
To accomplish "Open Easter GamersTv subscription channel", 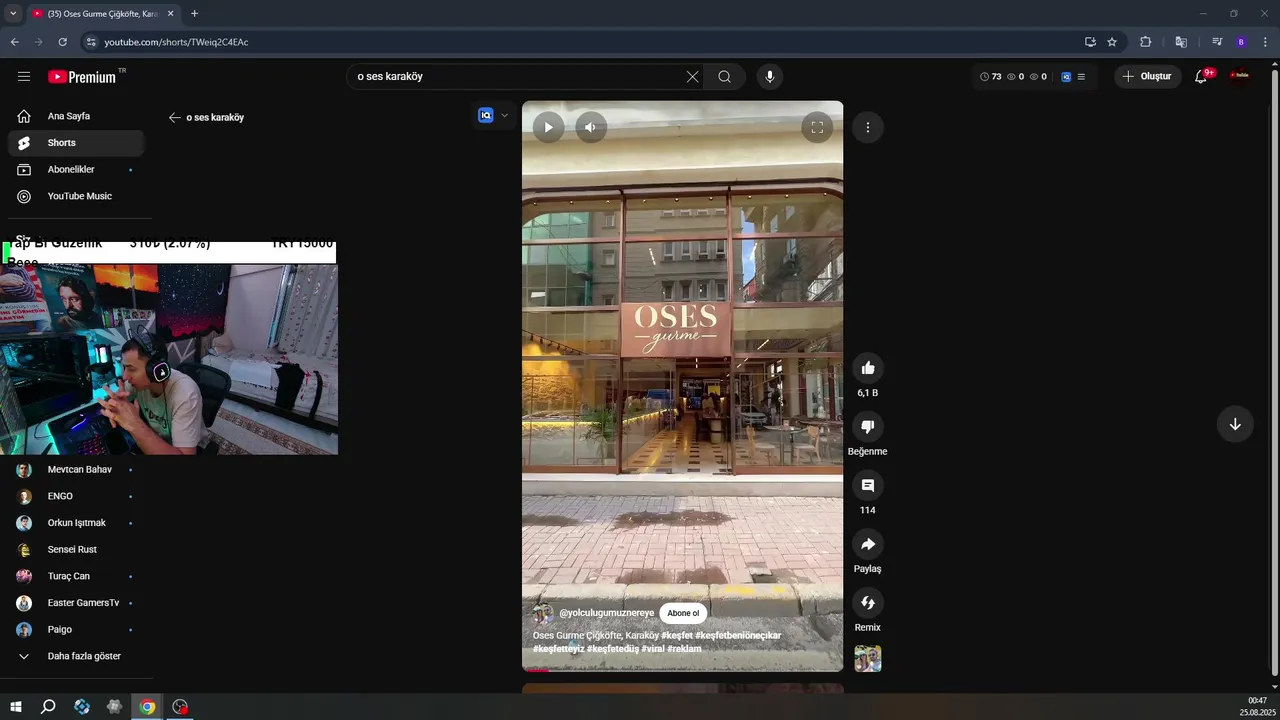I will (76, 603).
